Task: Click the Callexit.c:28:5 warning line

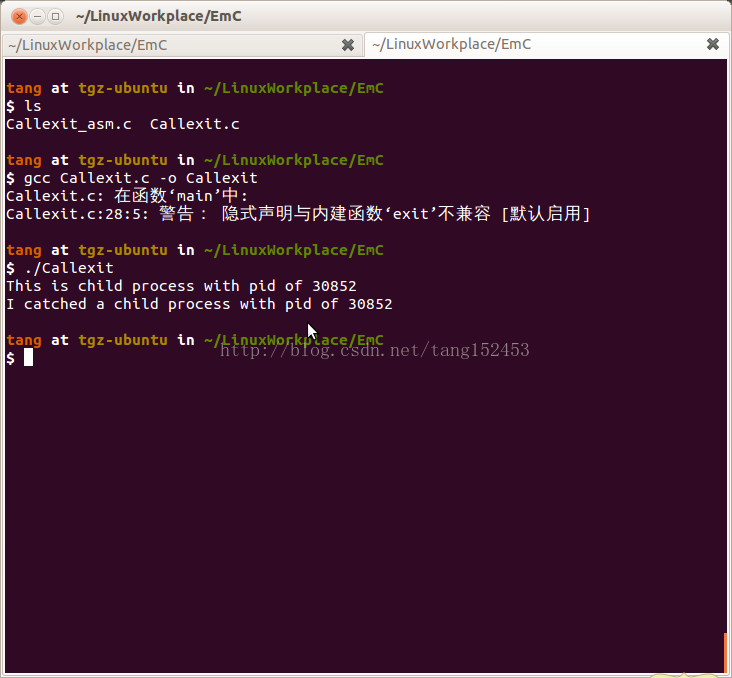Action: [298, 214]
